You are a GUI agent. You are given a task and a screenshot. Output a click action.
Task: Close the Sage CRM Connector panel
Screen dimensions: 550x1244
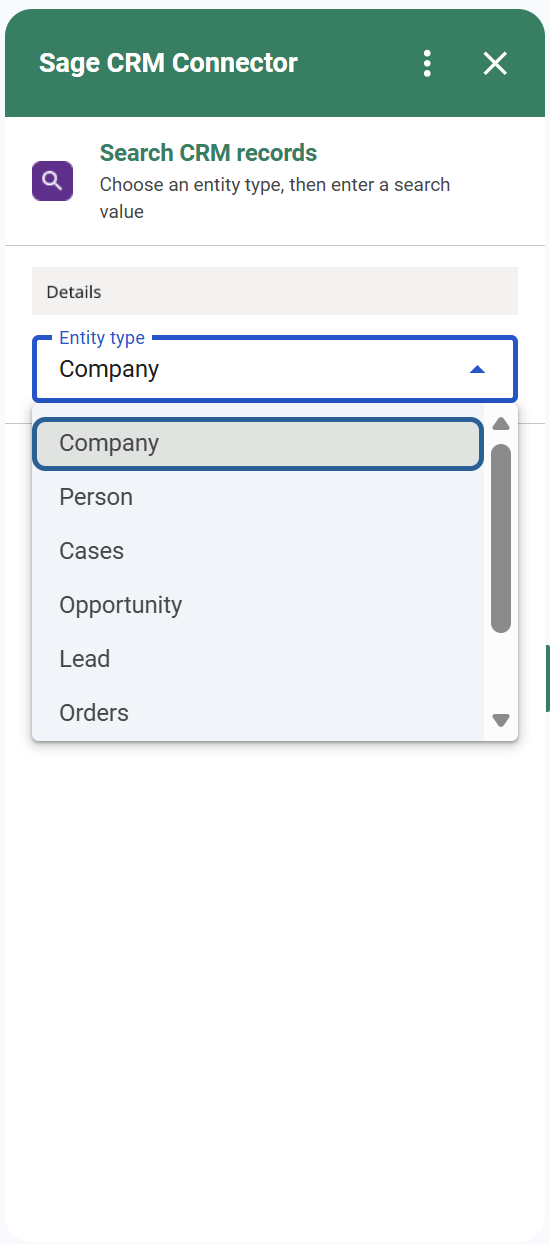click(x=495, y=63)
